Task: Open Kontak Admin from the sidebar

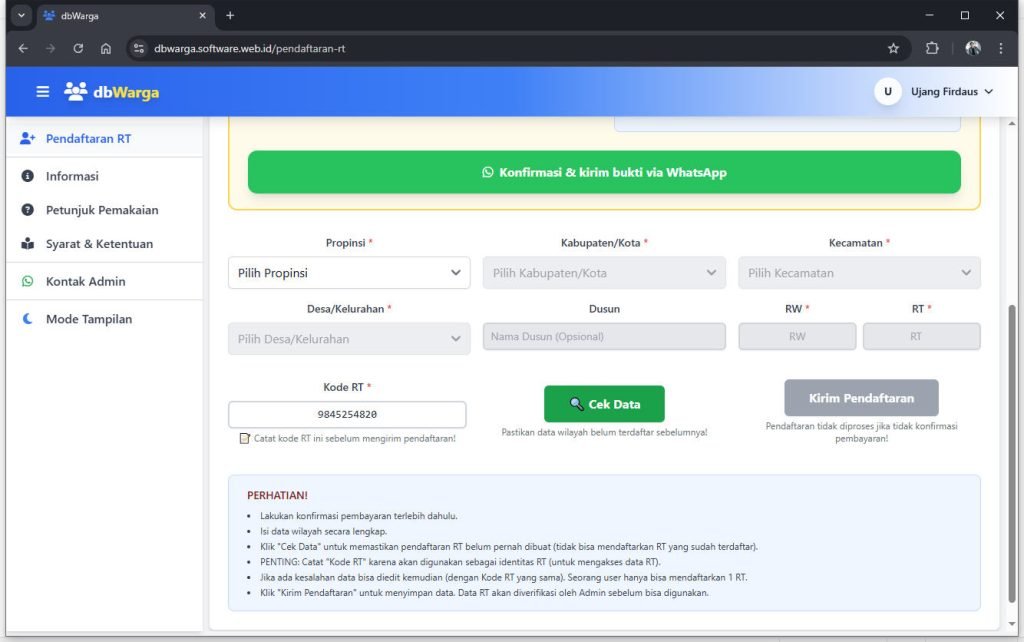Action: click(85, 281)
